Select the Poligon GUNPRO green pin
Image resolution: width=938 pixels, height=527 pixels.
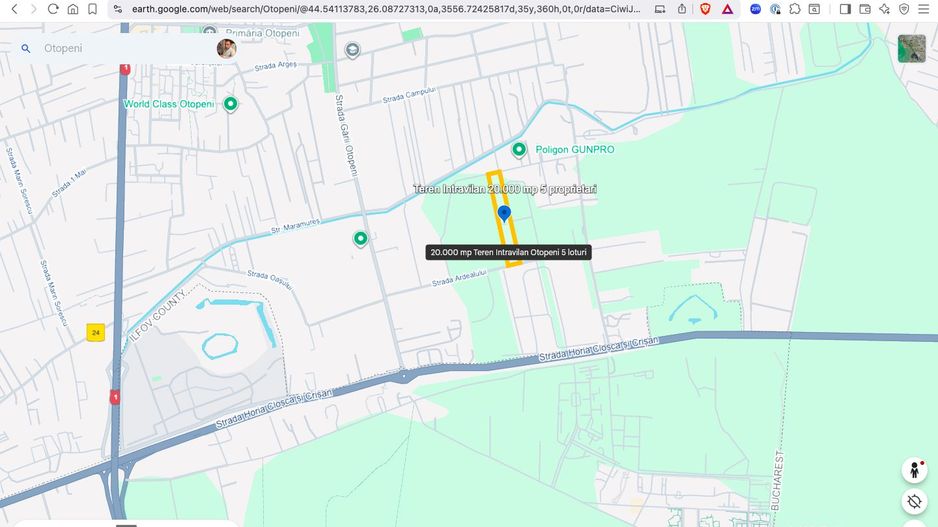[x=519, y=150]
